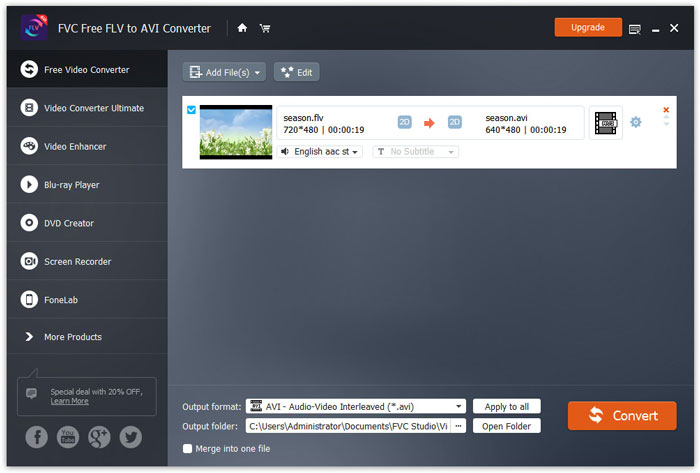700x473 pixels.
Task: Open the Google Plus icon
Action: coord(99,437)
